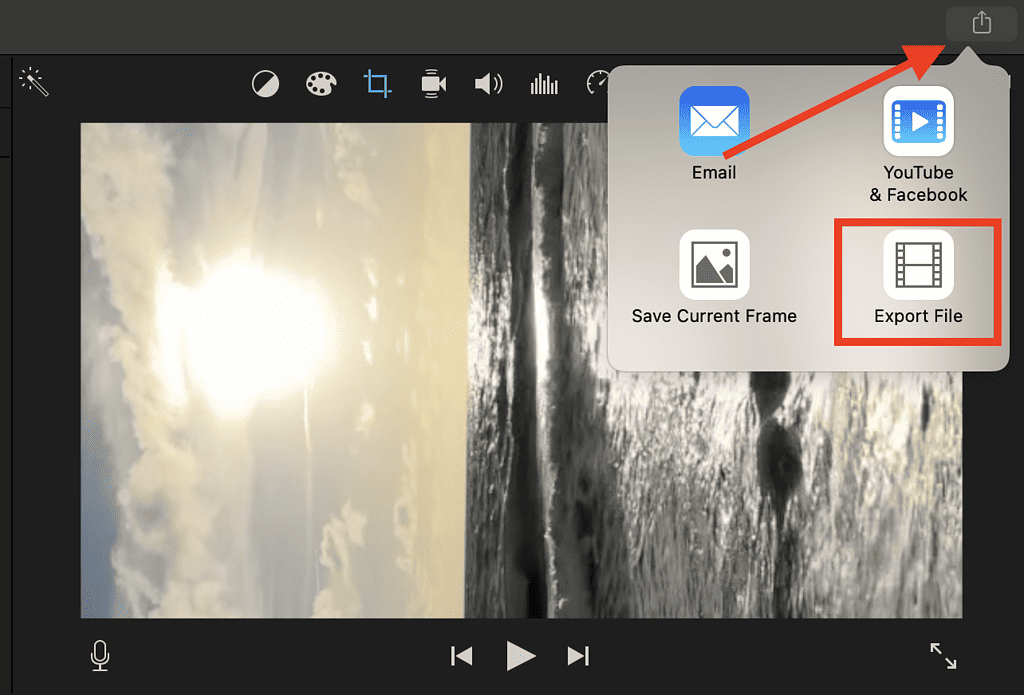Click the voiceover microphone icon
Image resolution: width=1024 pixels, height=695 pixels.
(99, 656)
